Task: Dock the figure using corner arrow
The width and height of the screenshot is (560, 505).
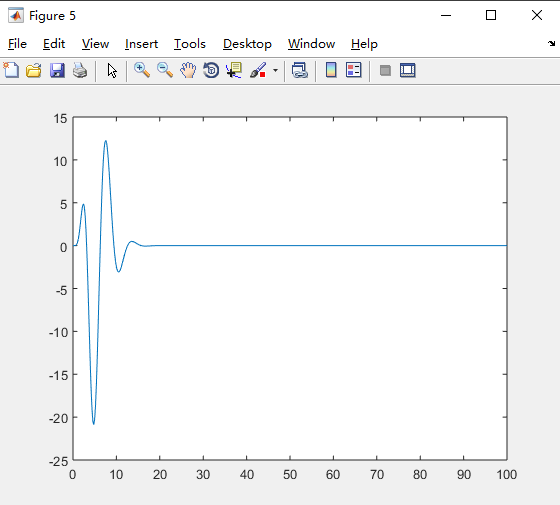Action: [x=551, y=44]
